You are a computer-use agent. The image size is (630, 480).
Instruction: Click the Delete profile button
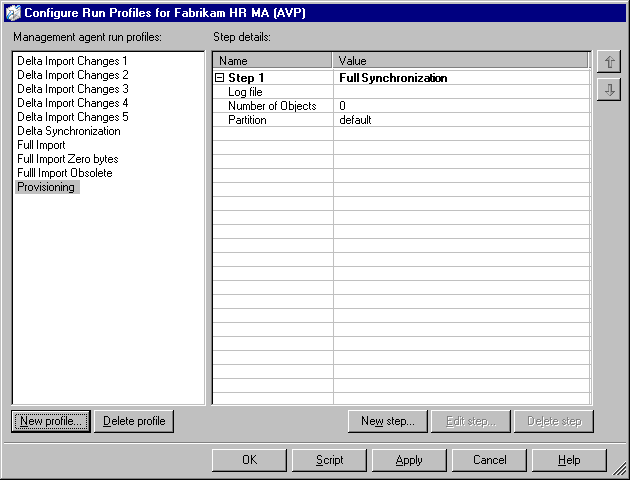coord(134,421)
